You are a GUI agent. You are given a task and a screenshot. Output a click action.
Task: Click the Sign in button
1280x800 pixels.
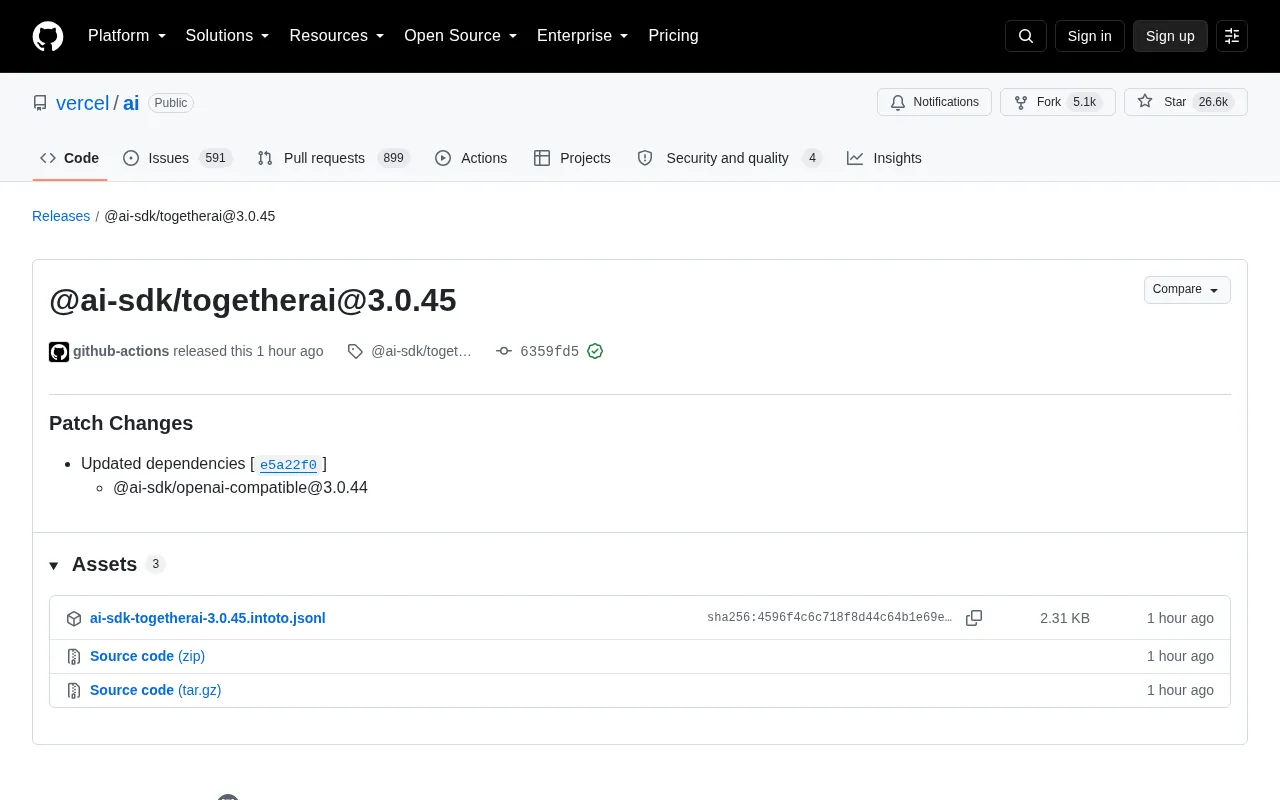click(1090, 36)
